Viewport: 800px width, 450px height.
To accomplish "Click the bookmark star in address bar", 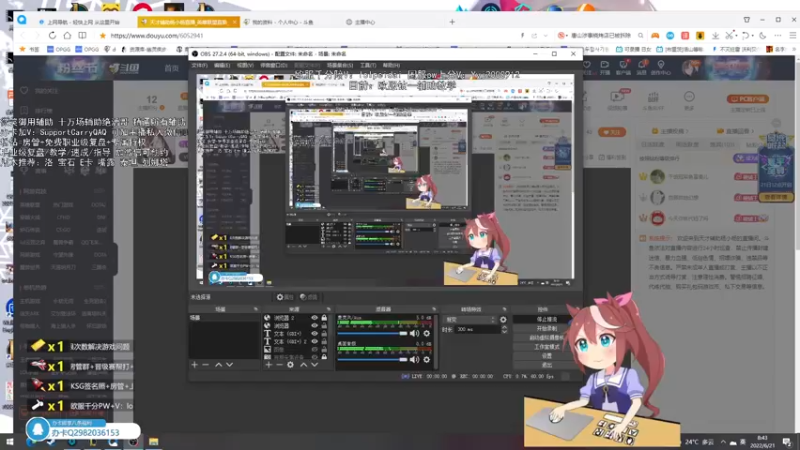I will pyautogui.click(x=103, y=36).
